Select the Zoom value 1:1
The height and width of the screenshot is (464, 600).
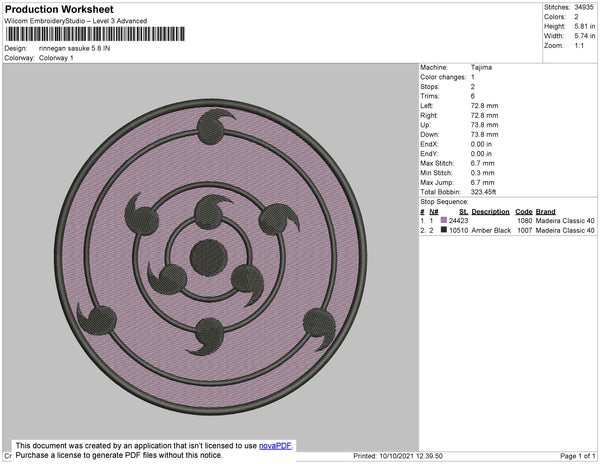pyautogui.click(x=579, y=46)
